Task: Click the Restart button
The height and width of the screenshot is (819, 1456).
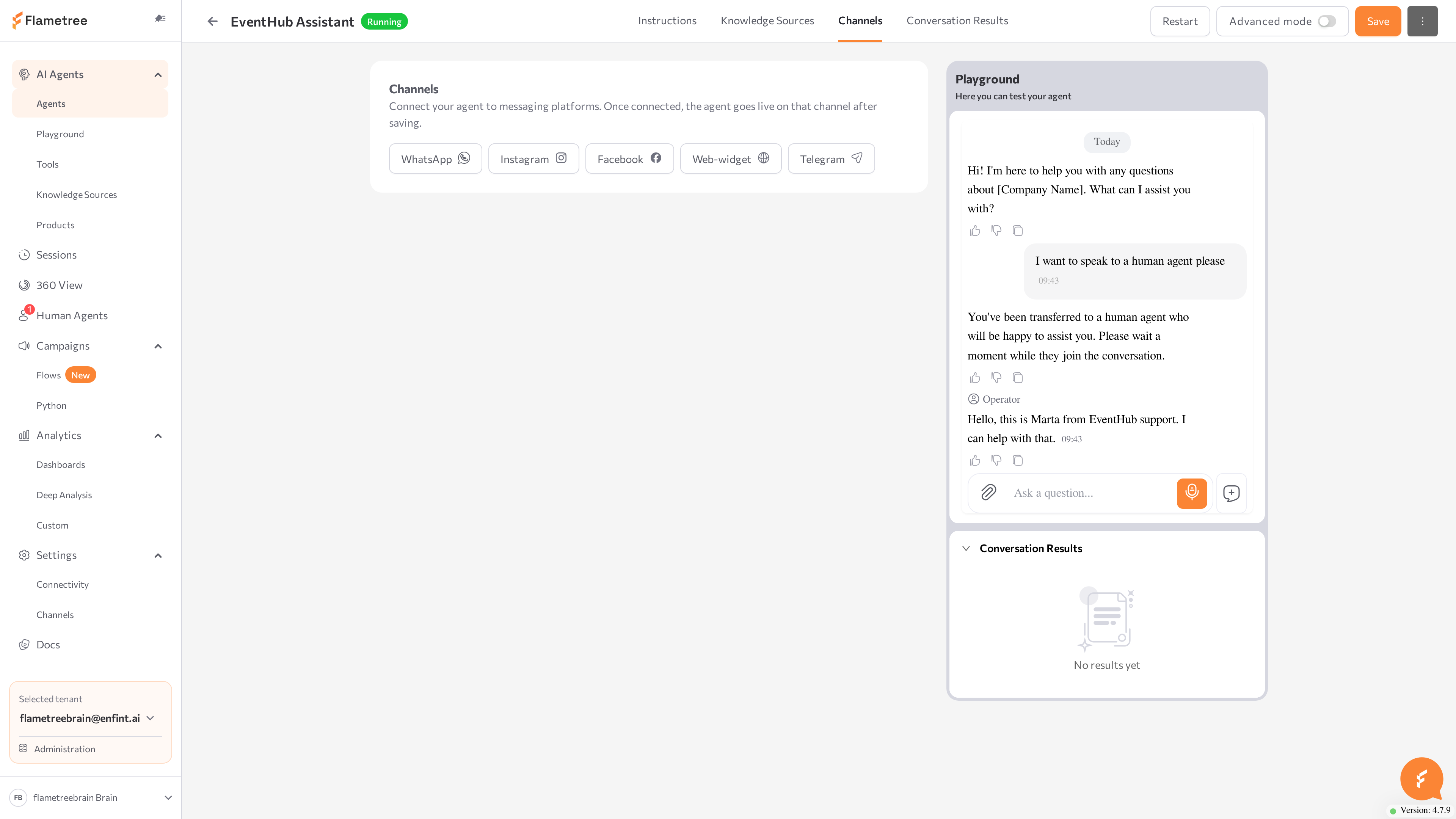Action: pyautogui.click(x=1180, y=22)
